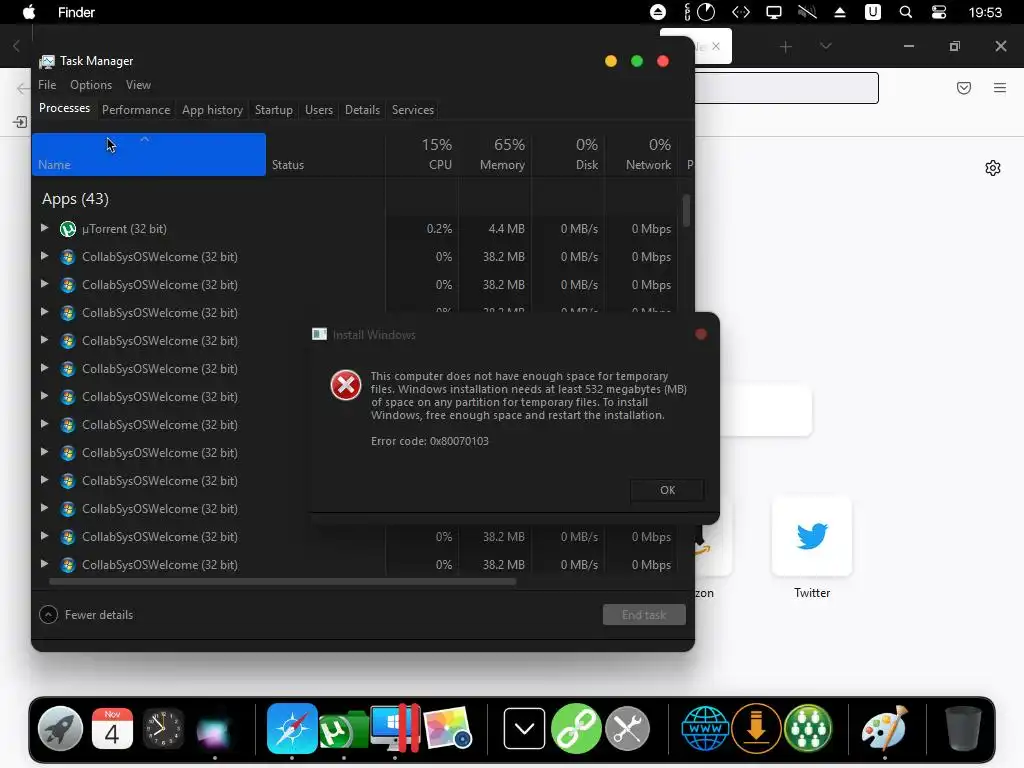Screen dimensions: 1024x768
Task: Click the End task button
Action: click(x=644, y=615)
